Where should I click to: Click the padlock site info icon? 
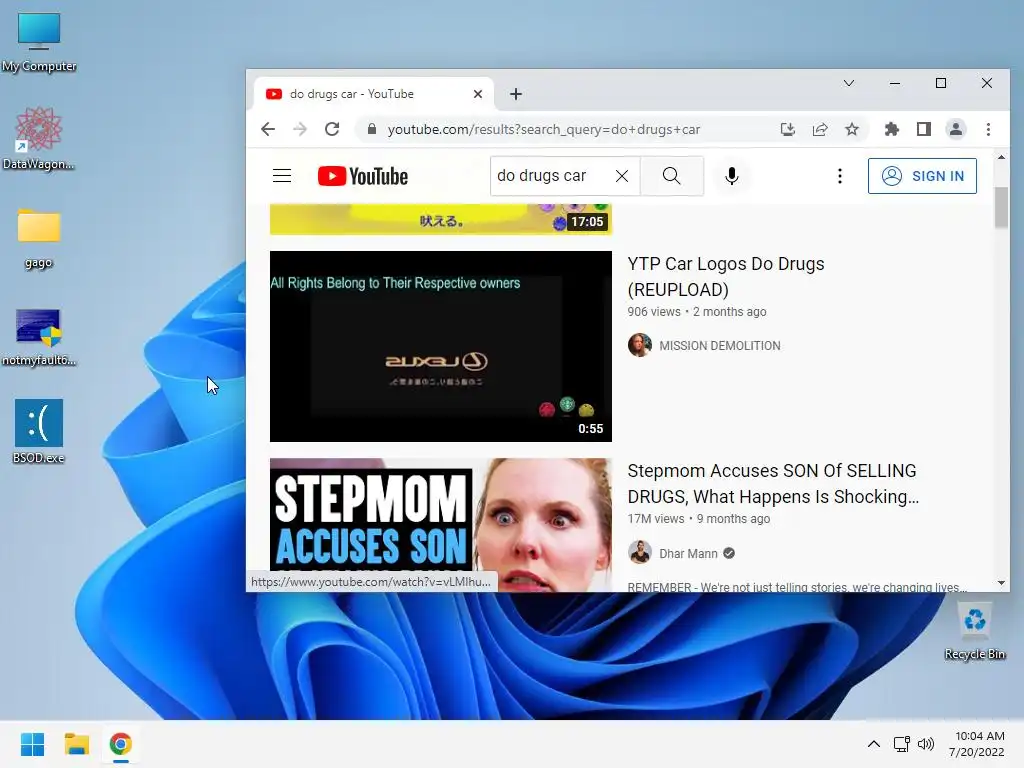[x=372, y=129]
